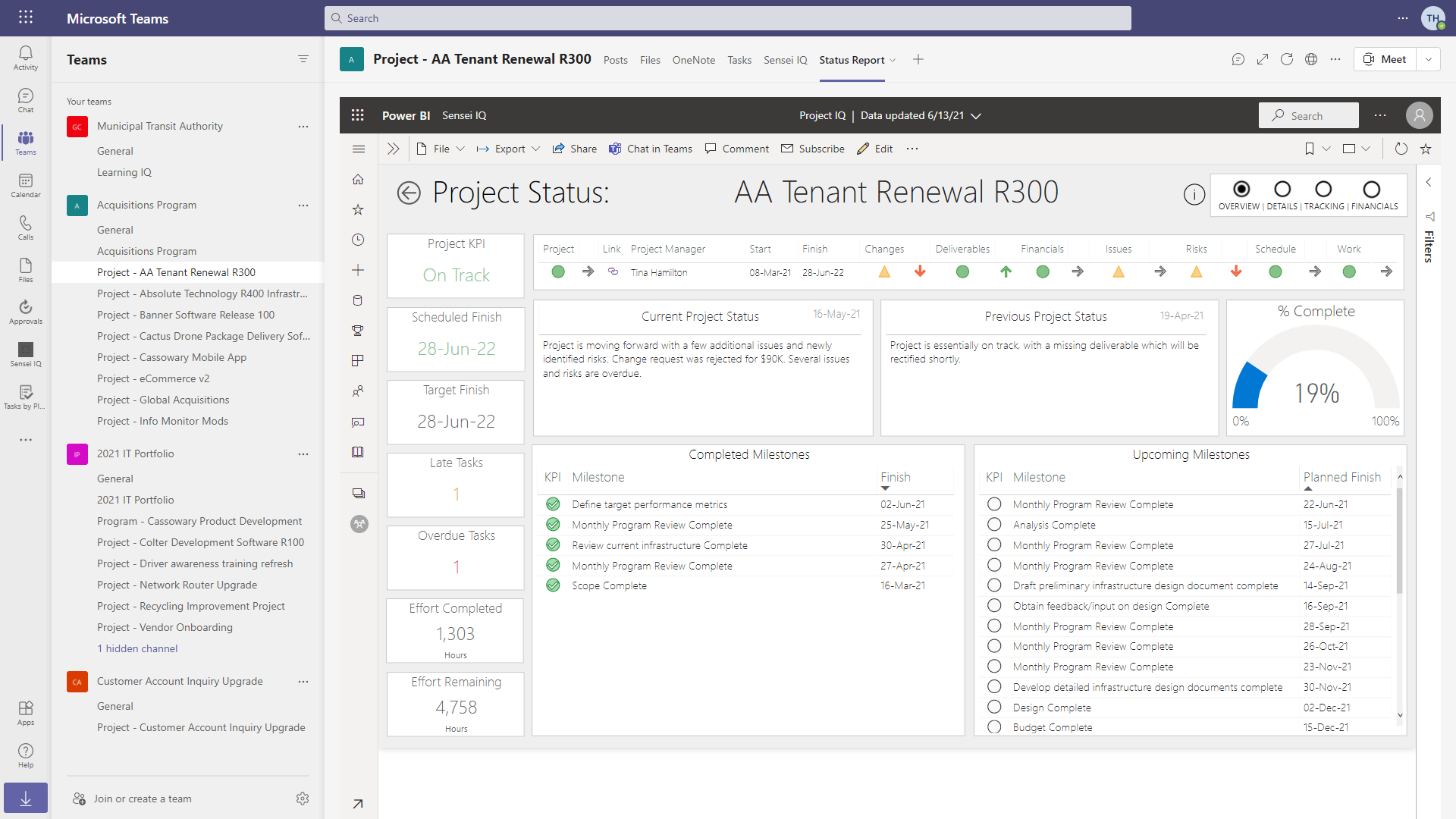Reload the Teams tab
This screenshot has height=819, width=1456.
pos(1287,59)
